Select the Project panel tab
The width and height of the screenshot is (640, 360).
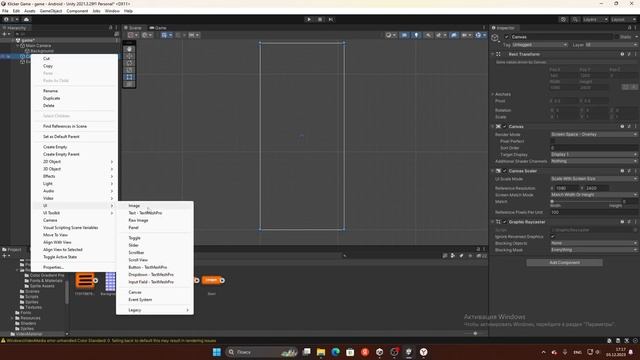(12, 249)
